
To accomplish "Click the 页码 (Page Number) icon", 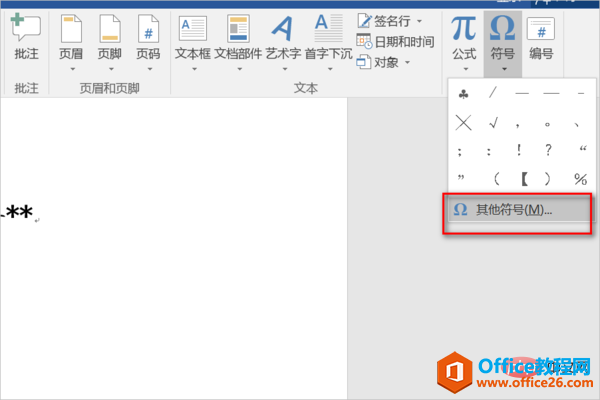I will pyautogui.click(x=147, y=38).
